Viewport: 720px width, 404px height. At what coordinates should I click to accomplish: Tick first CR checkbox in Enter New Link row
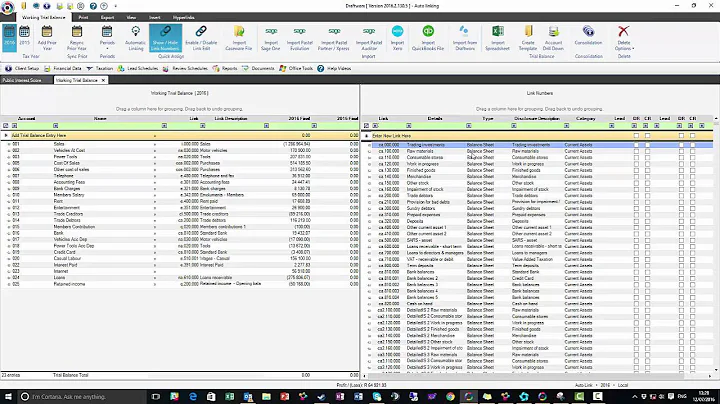pos(647,136)
